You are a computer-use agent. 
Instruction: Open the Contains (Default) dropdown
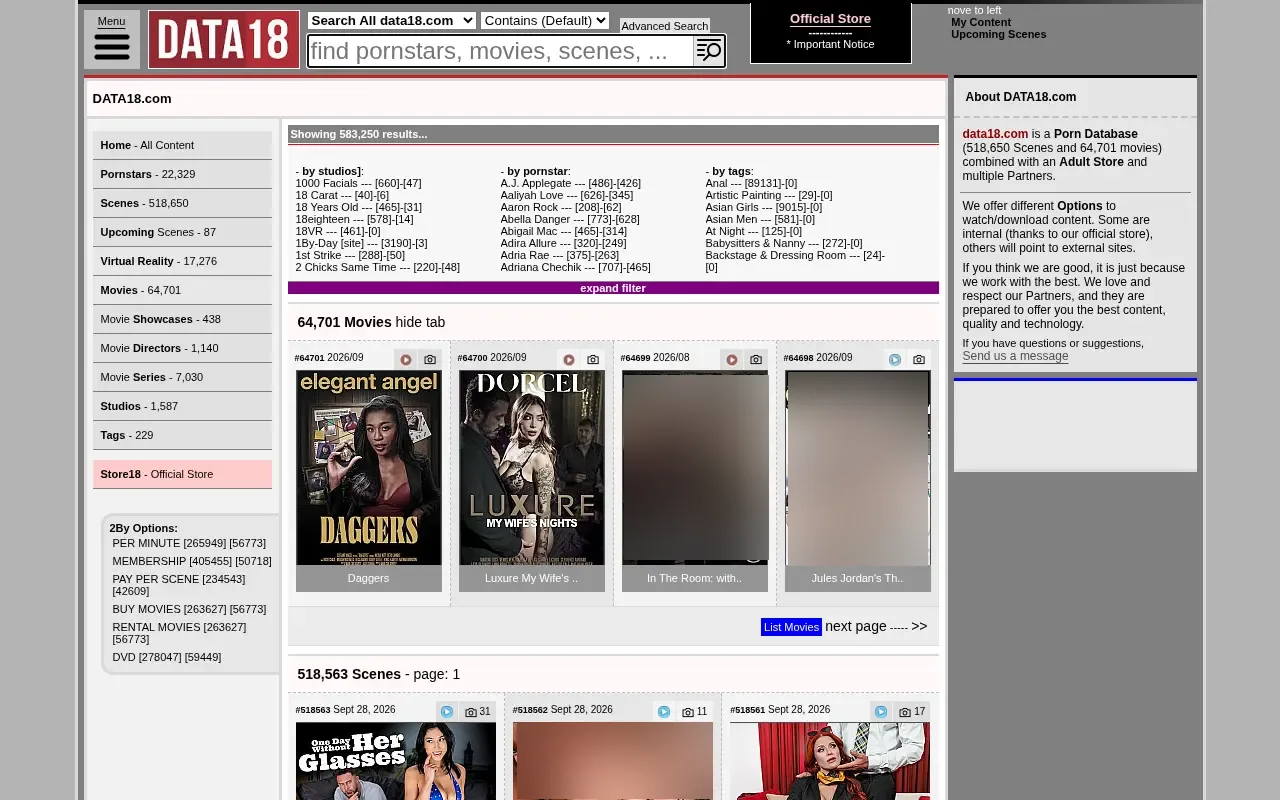[x=545, y=20]
